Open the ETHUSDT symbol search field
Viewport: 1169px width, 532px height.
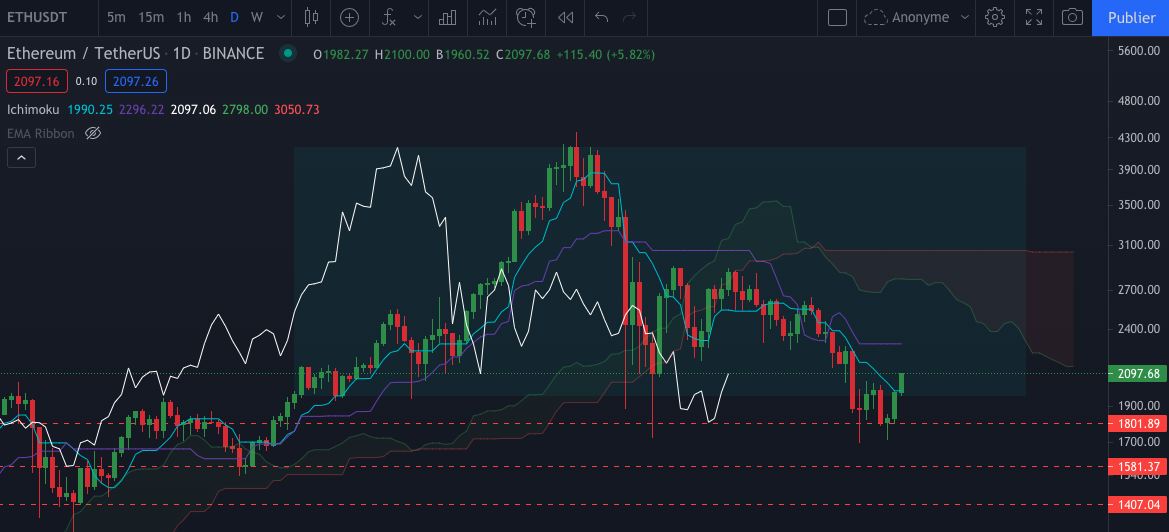(37, 17)
